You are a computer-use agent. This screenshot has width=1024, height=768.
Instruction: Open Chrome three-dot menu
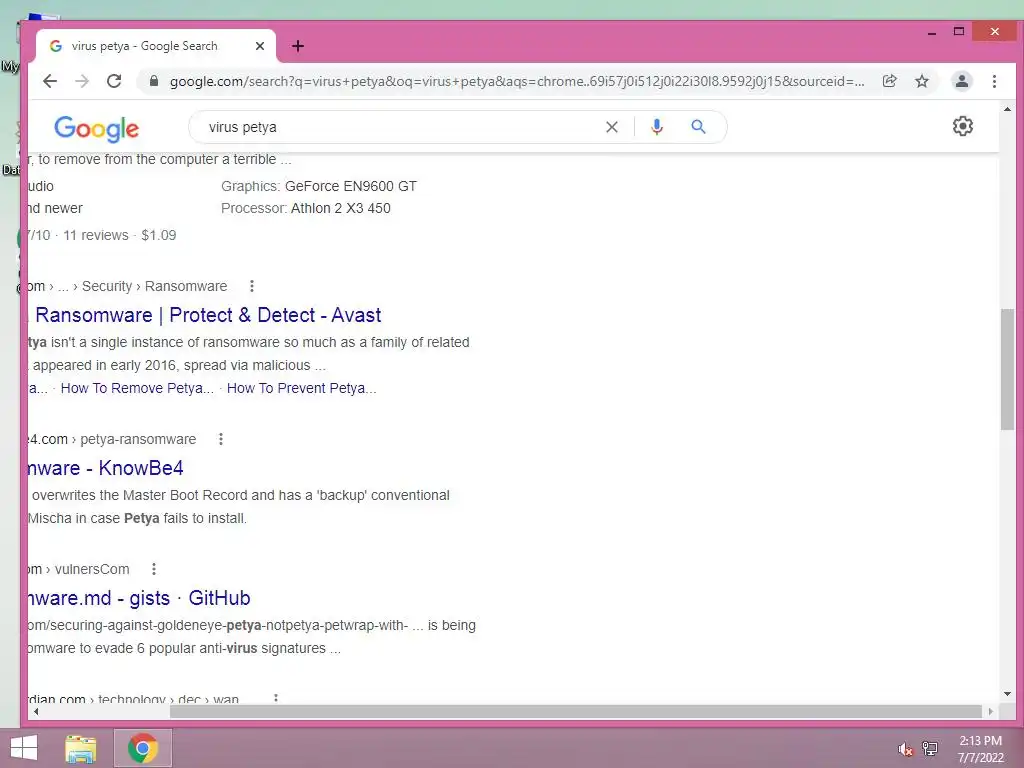(x=994, y=81)
